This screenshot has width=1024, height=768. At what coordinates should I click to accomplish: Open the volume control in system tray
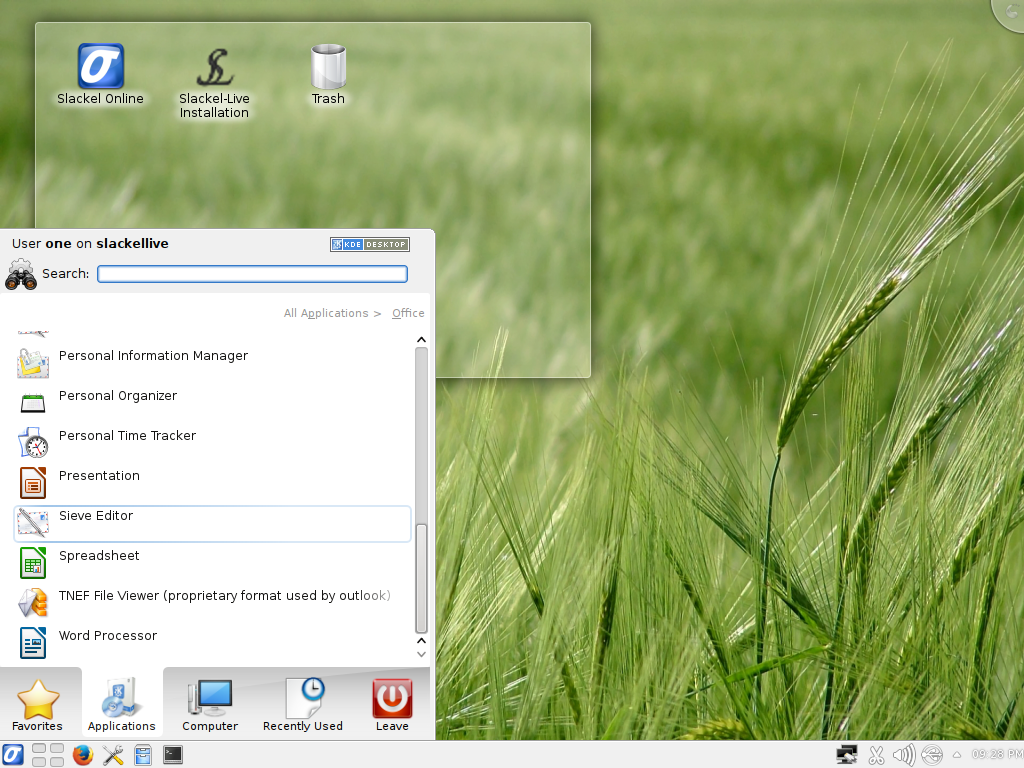(x=904, y=755)
